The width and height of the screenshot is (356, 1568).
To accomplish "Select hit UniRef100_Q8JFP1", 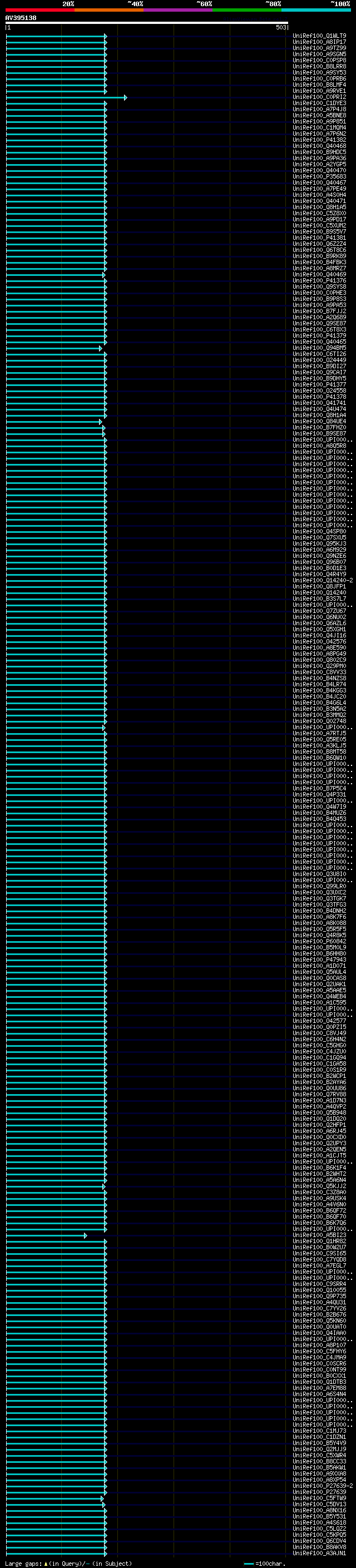I will (319, 587).
